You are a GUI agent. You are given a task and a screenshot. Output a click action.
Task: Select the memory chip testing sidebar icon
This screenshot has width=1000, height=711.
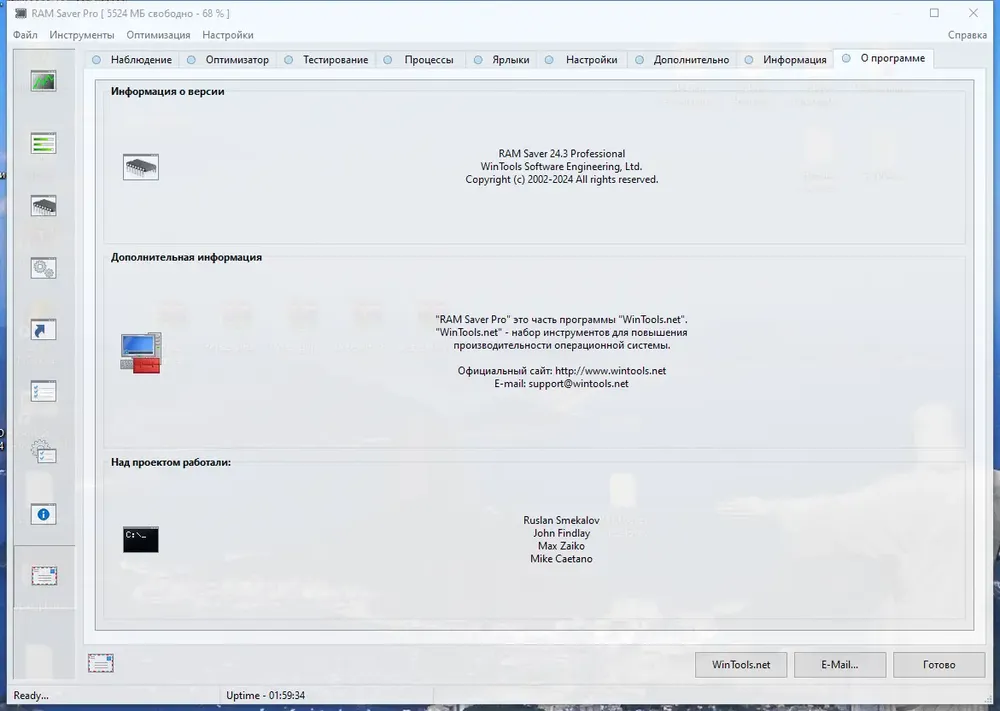pyautogui.click(x=43, y=206)
